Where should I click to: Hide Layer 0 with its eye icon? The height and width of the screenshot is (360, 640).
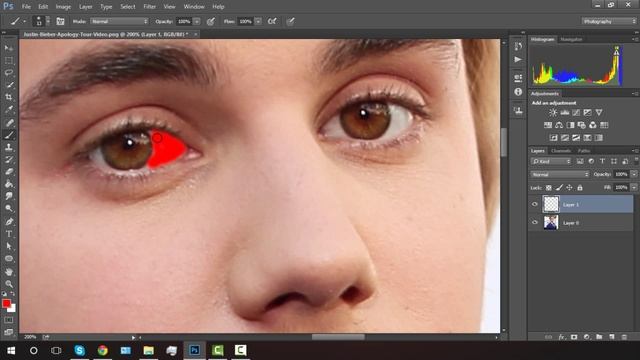pyautogui.click(x=535, y=222)
